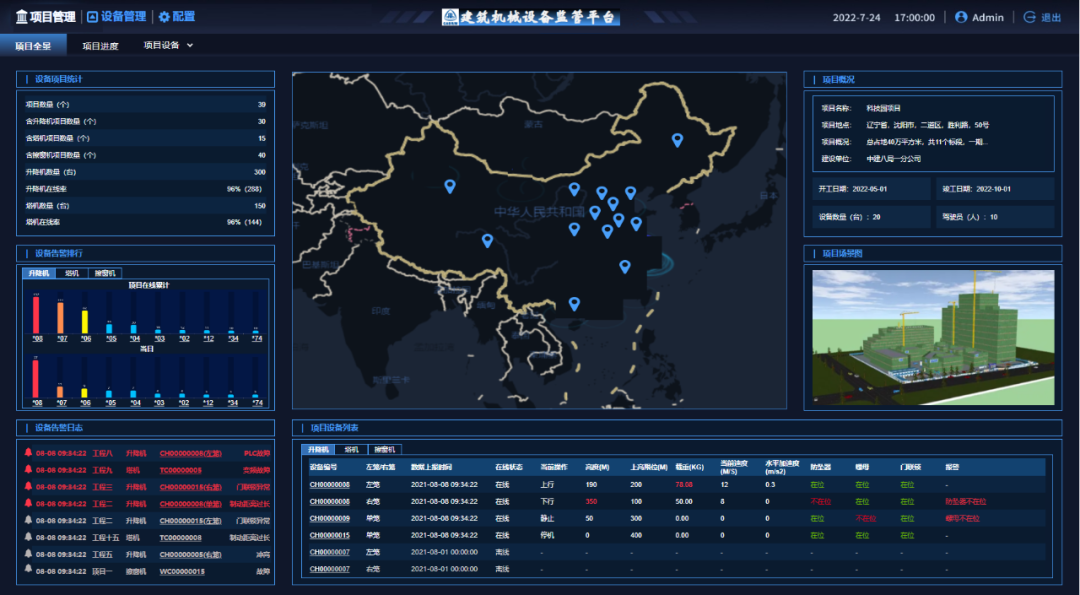
Task: Select the northeastern-most map pin marker
Action: pos(677,140)
